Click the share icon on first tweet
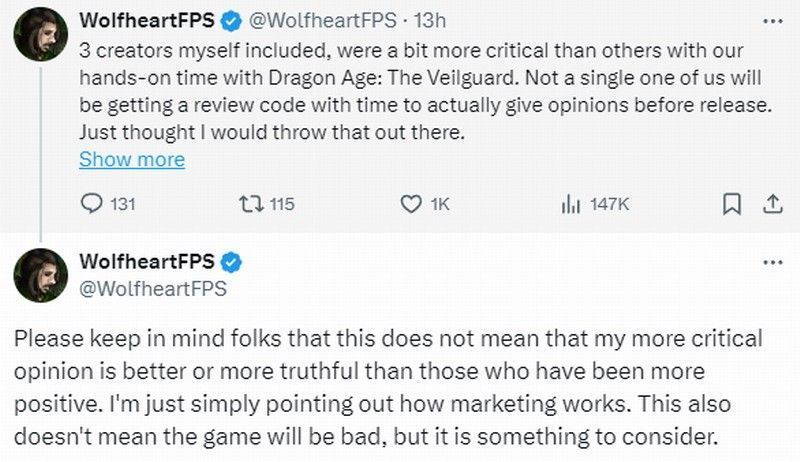Viewport: 800px width, 462px height. (x=771, y=204)
